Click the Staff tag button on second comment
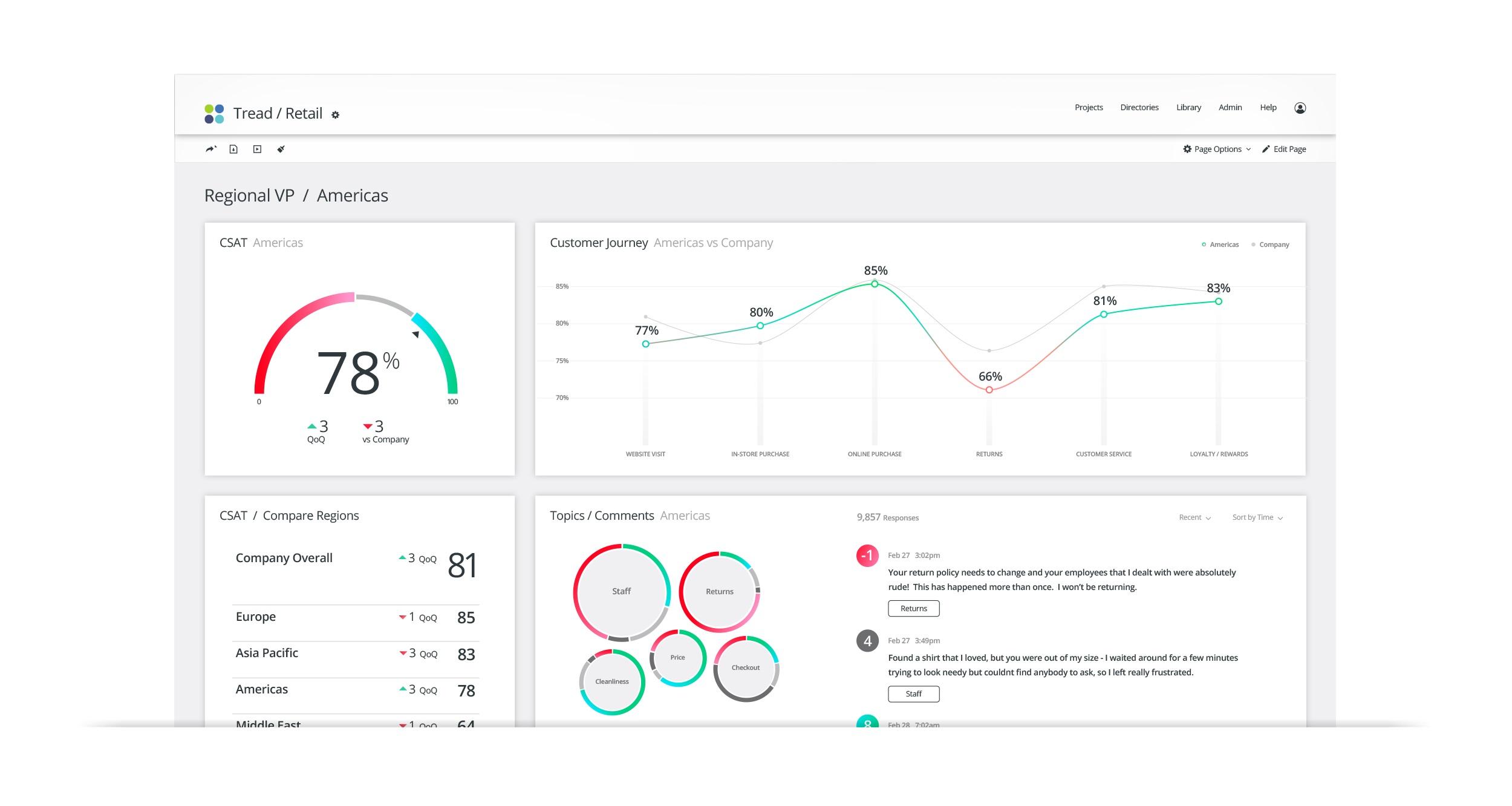1512x806 pixels. click(913, 693)
